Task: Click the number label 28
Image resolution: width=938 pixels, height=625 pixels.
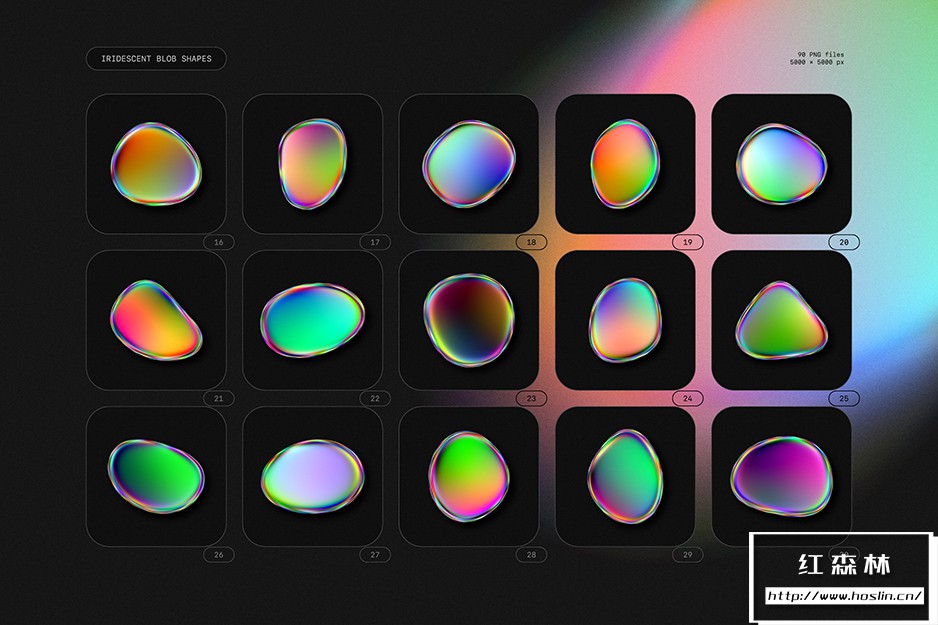Action: [531, 555]
